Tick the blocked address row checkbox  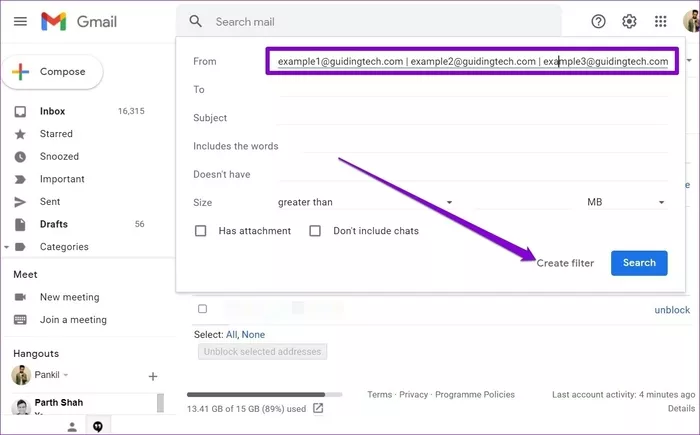202,309
